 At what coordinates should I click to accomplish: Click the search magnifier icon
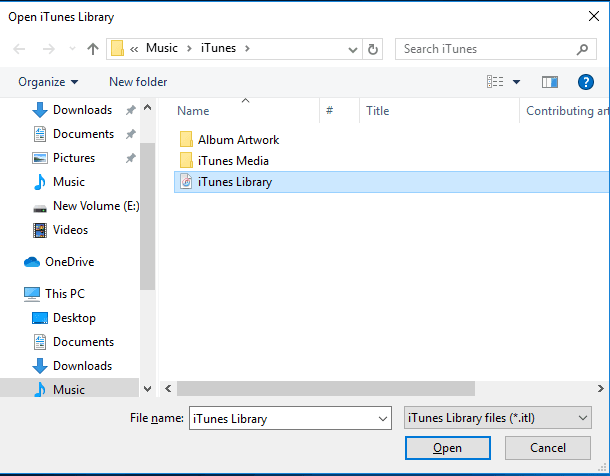pos(582,49)
